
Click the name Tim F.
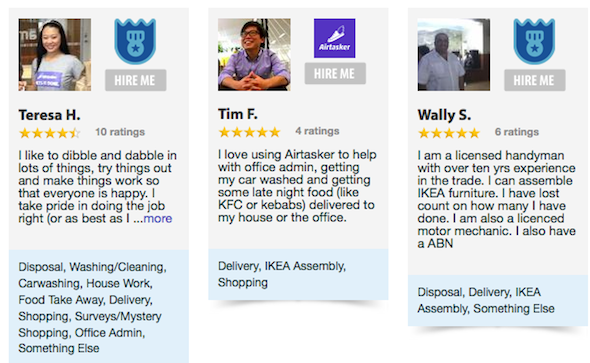[x=238, y=114]
